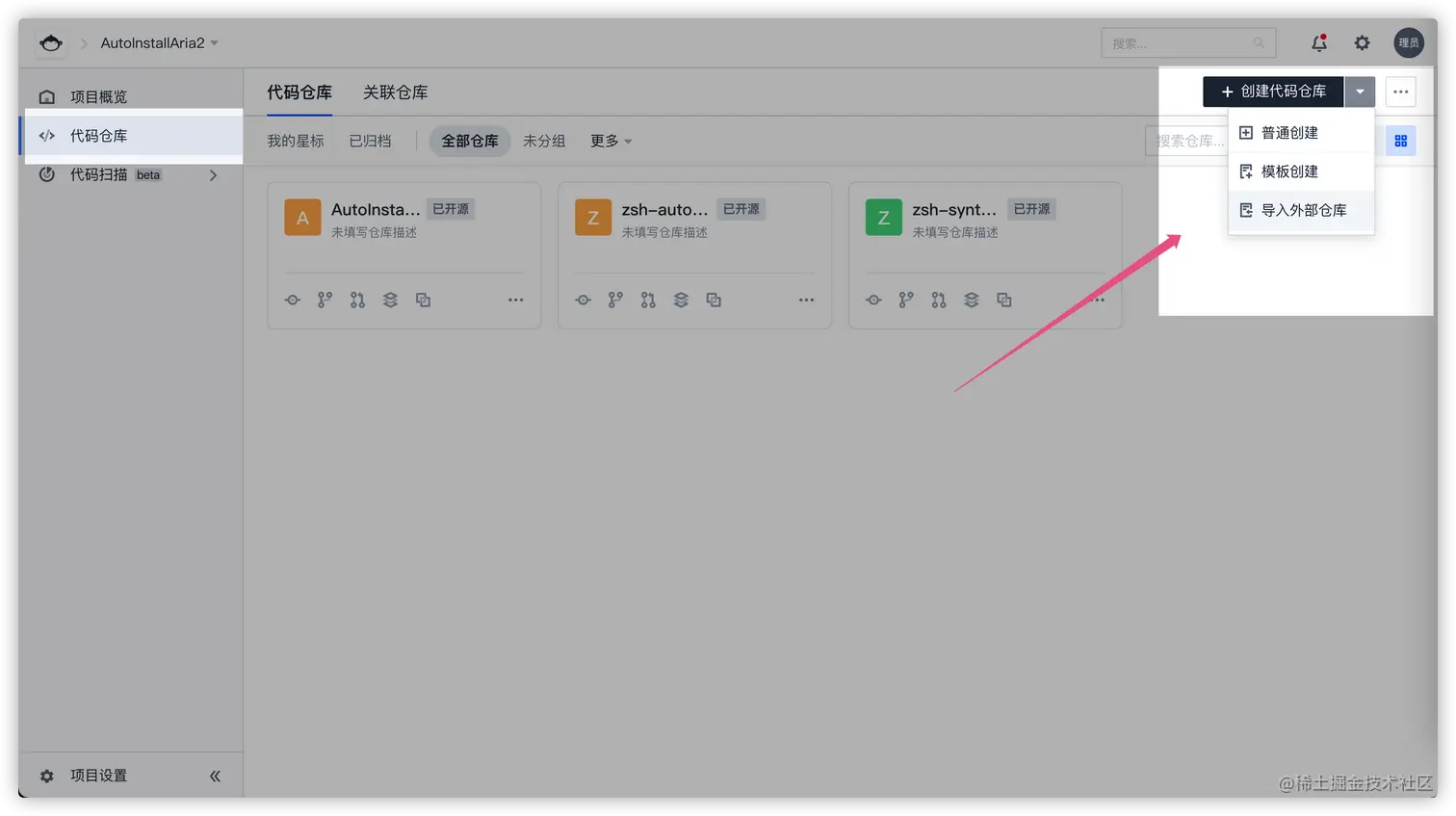The width and height of the screenshot is (1456, 816).
Task: Toggle the 我的星标 filter
Action: click(x=294, y=140)
